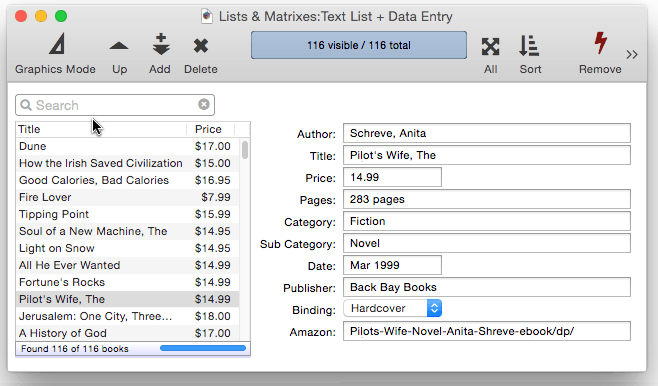The image size is (658, 386).
Task: Select All records icon
Action: click(x=490, y=46)
